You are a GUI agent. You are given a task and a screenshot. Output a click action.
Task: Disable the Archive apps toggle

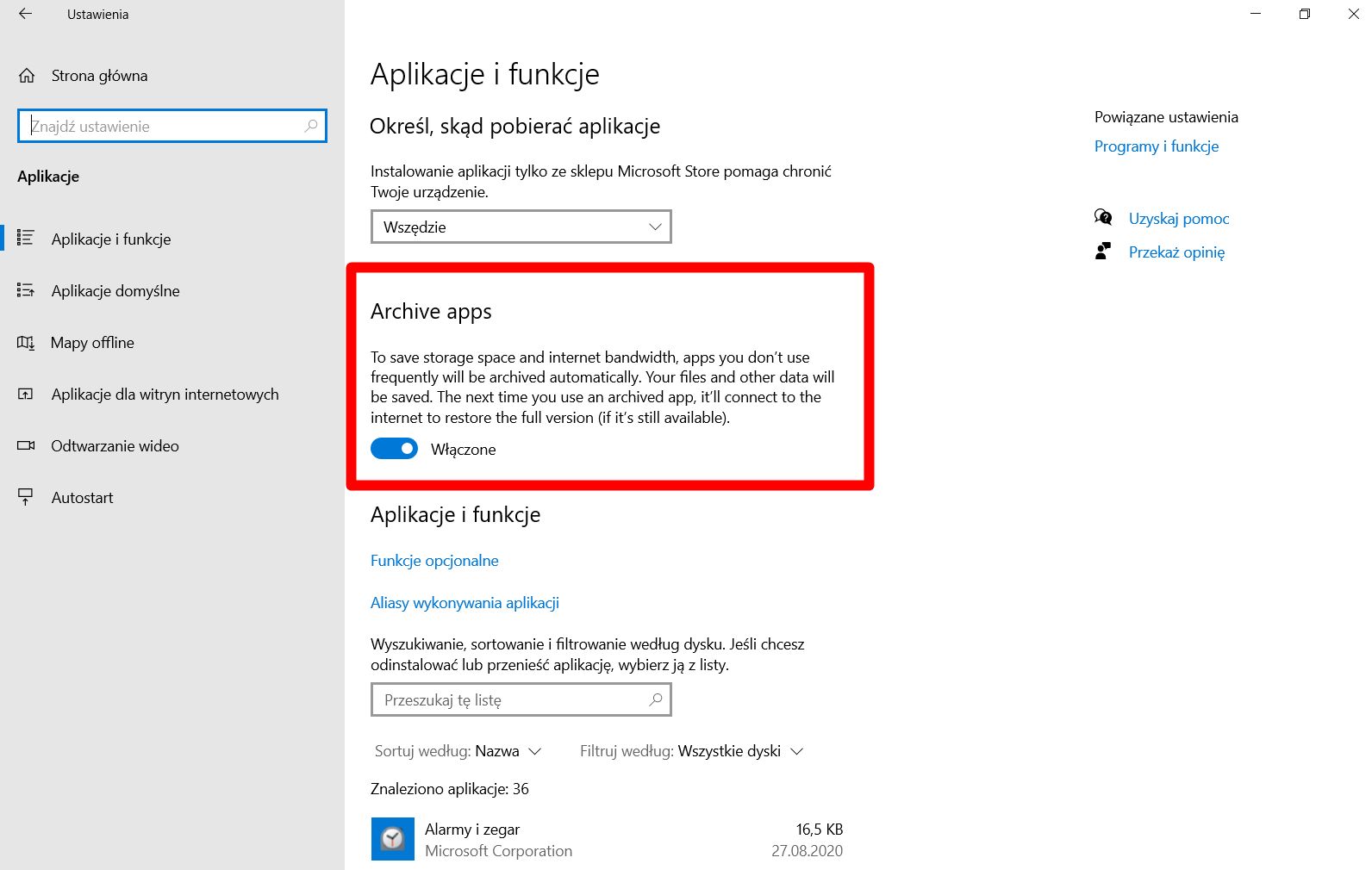tap(394, 449)
